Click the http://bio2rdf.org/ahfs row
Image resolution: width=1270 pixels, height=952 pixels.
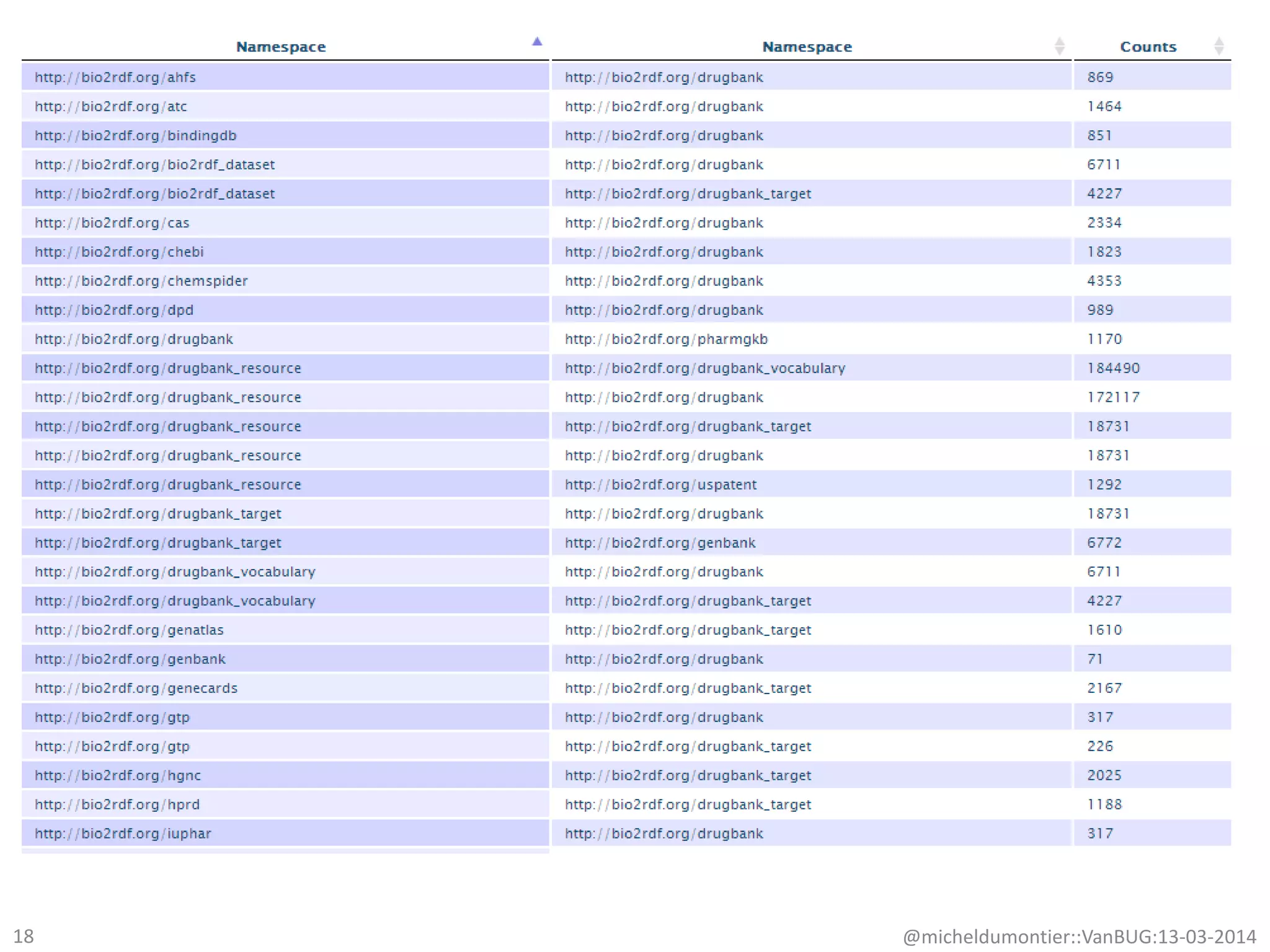(115, 77)
